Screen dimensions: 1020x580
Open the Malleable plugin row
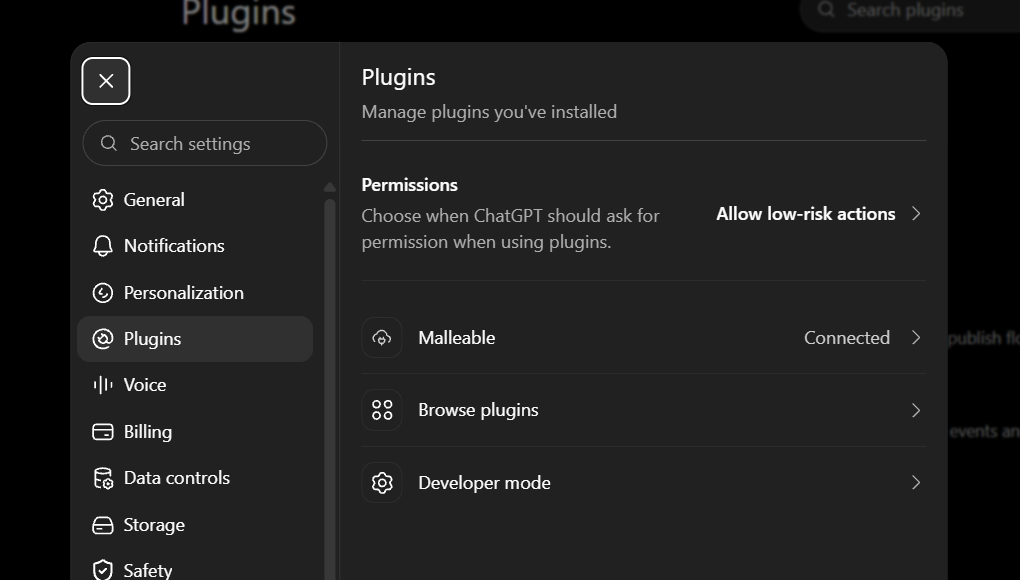tap(643, 337)
